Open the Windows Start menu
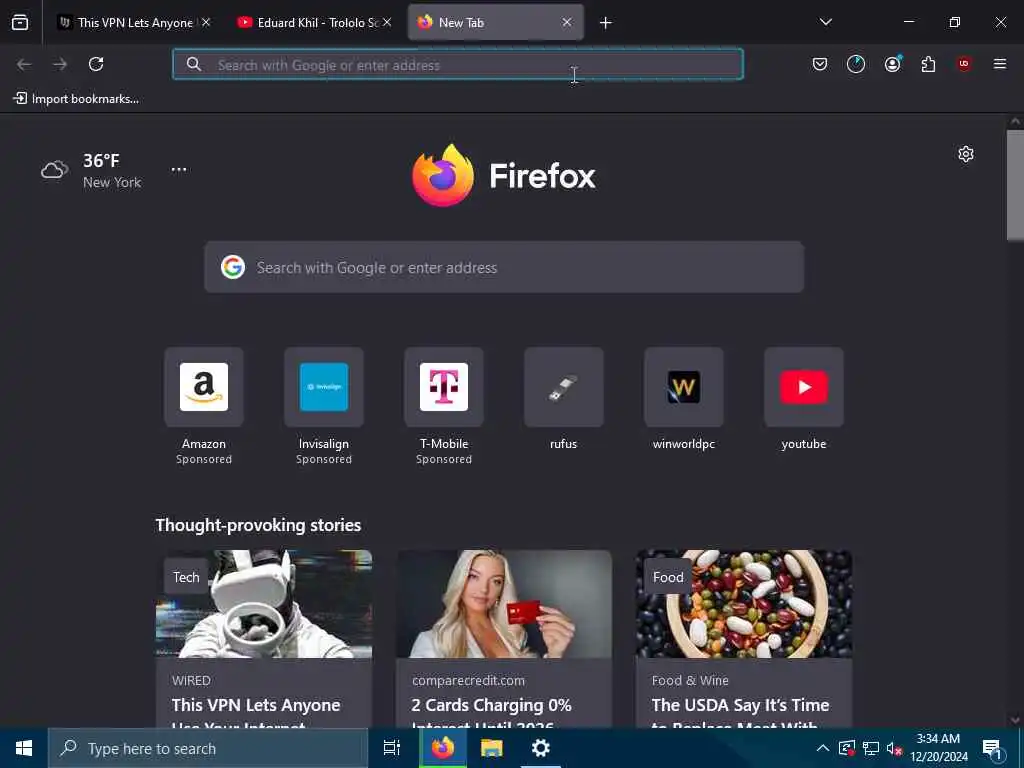Viewport: 1024px width, 768px height. coord(24,748)
